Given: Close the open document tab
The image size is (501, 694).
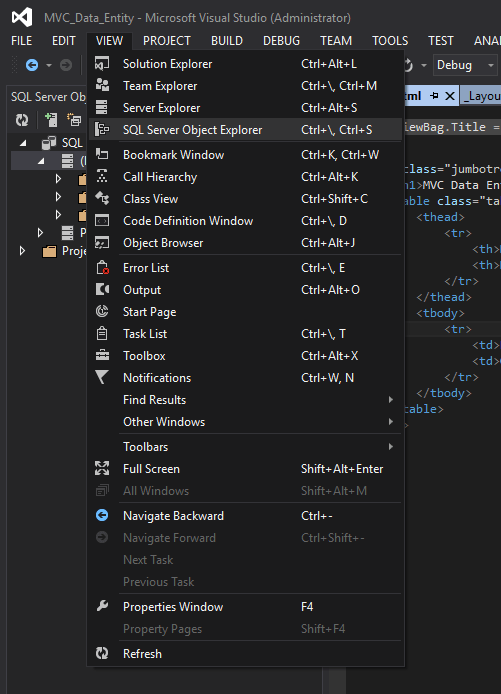Looking at the screenshot, I should 450,96.
